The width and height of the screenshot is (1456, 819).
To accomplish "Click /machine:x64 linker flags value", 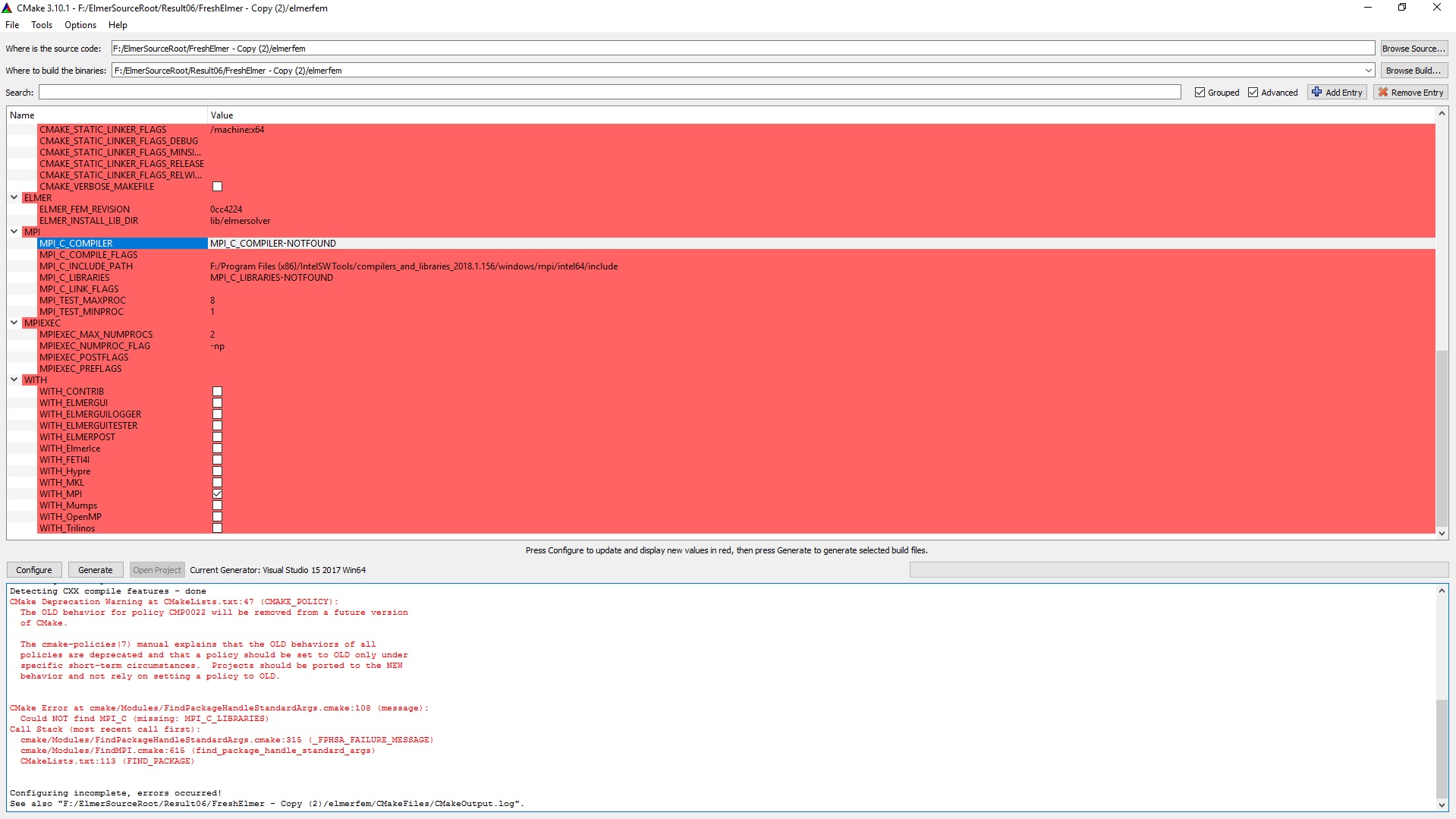I will (x=237, y=130).
